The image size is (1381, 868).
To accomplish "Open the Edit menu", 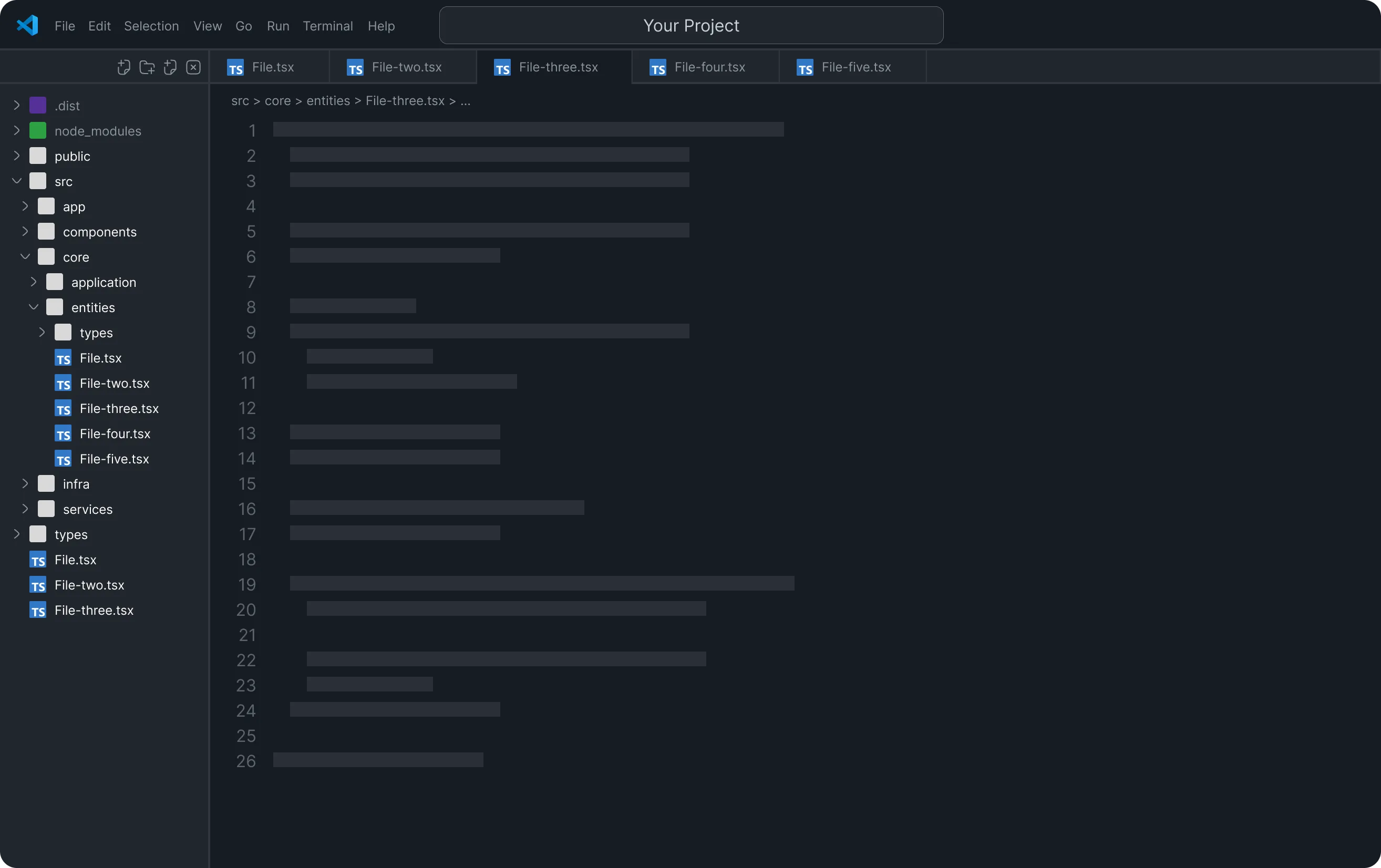I will [99, 26].
